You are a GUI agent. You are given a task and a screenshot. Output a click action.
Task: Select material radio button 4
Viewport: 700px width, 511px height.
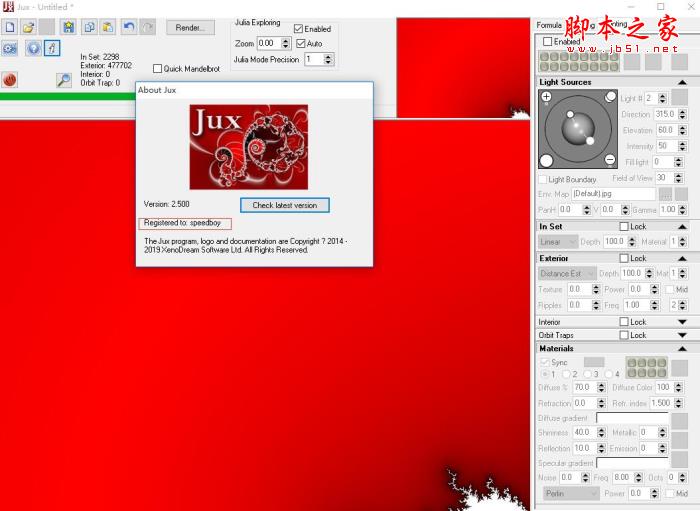pyautogui.click(x=609, y=374)
